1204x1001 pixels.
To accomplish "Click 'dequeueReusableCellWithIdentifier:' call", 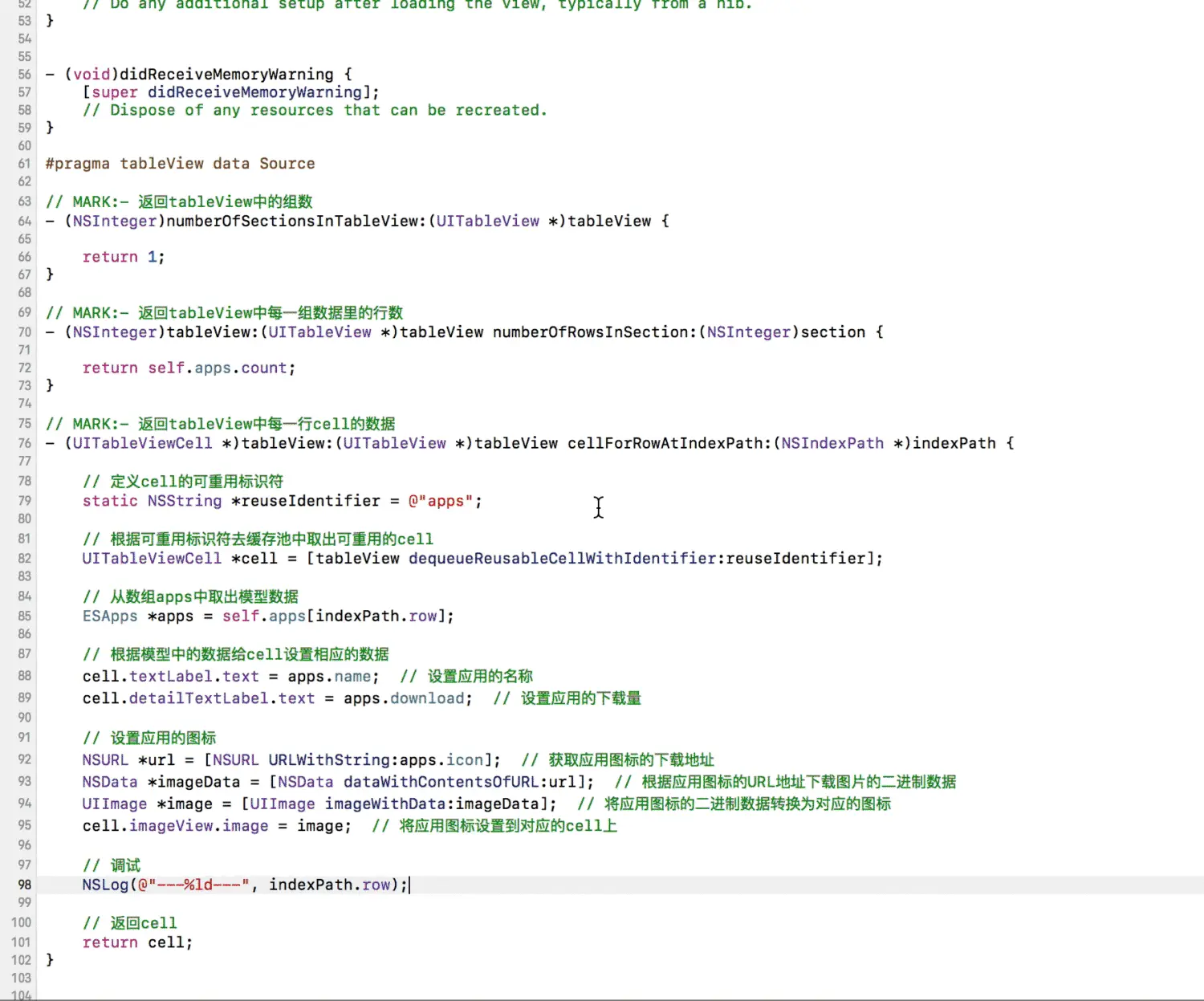I will click(567, 559).
